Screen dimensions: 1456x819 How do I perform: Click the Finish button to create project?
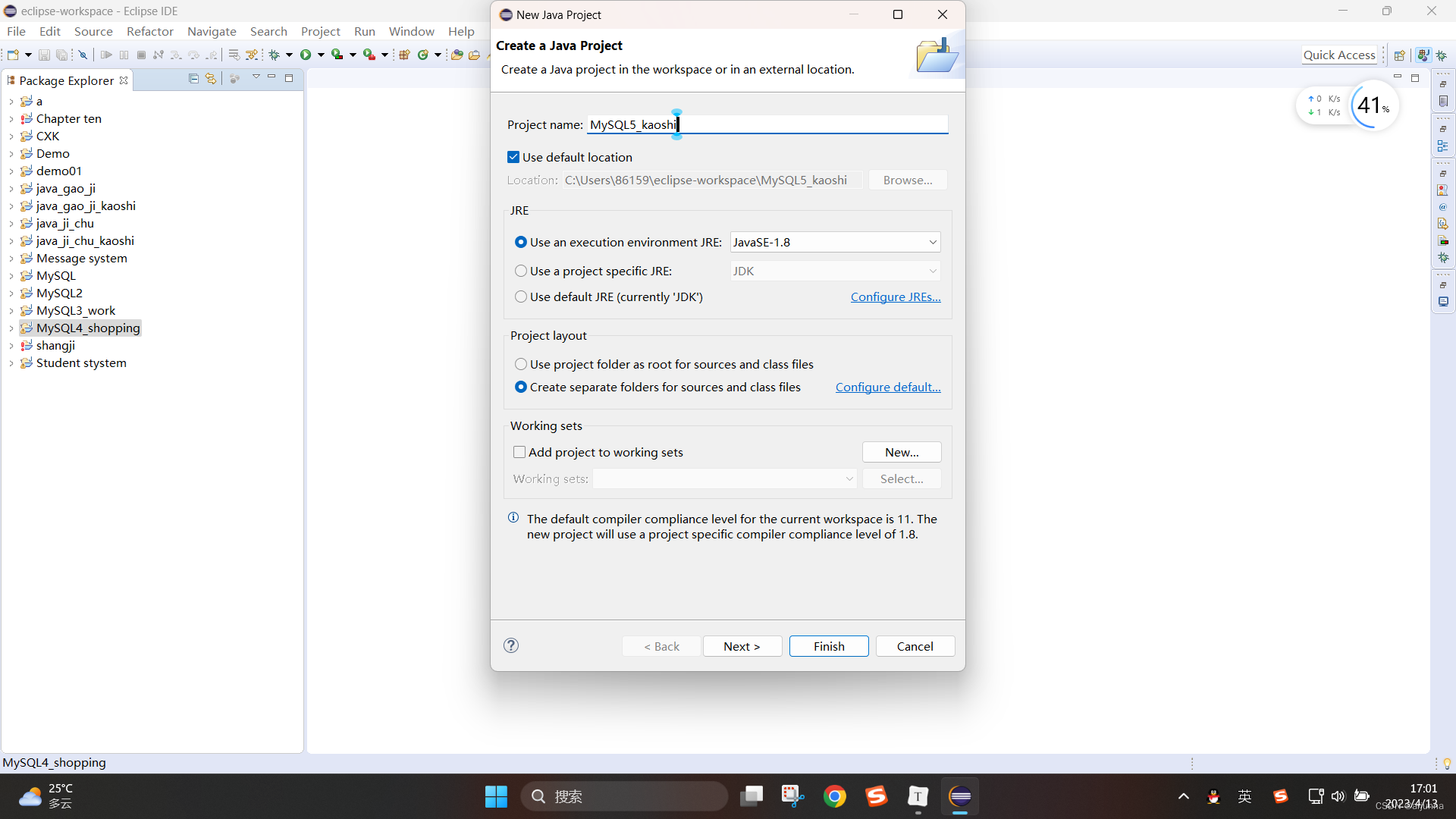pyautogui.click(x=829, y=646)
